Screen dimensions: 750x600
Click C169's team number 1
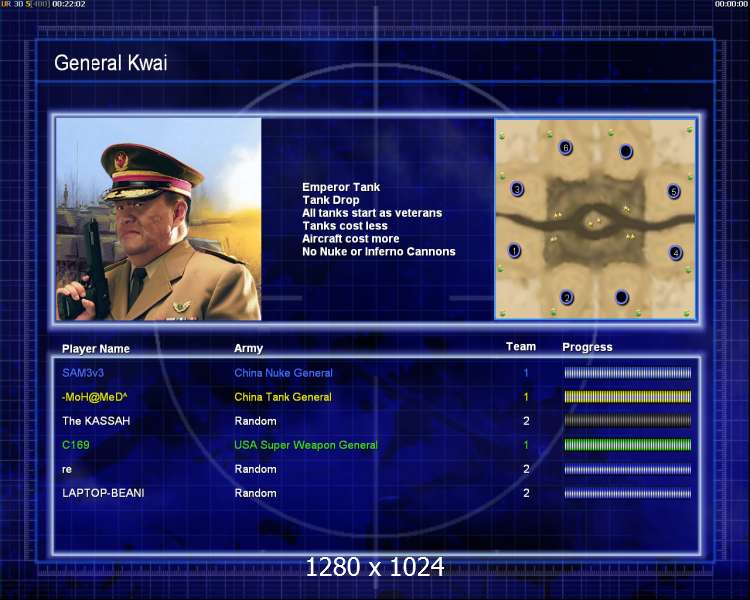tap(526, 445)
